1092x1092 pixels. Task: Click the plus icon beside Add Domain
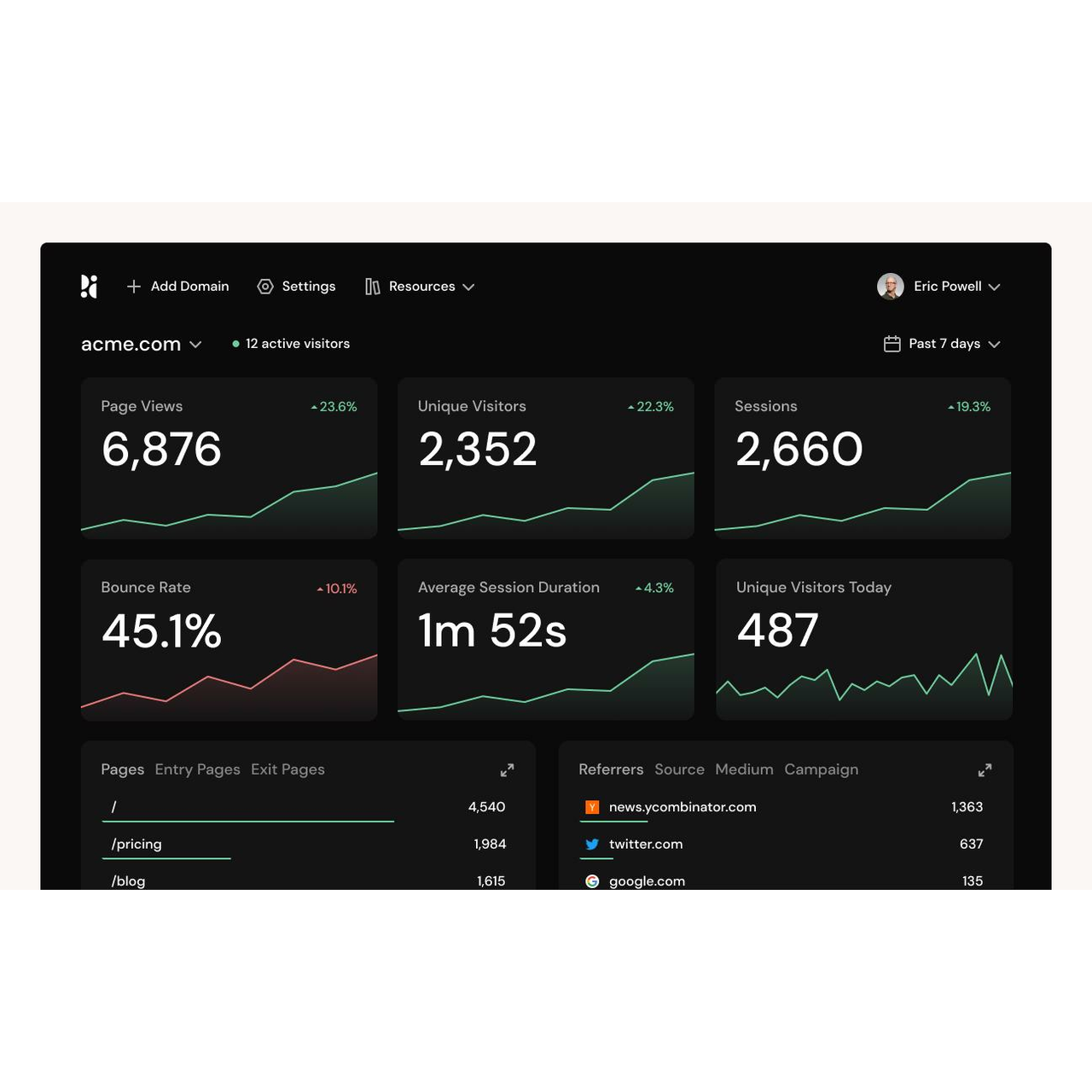pos(133,287)
